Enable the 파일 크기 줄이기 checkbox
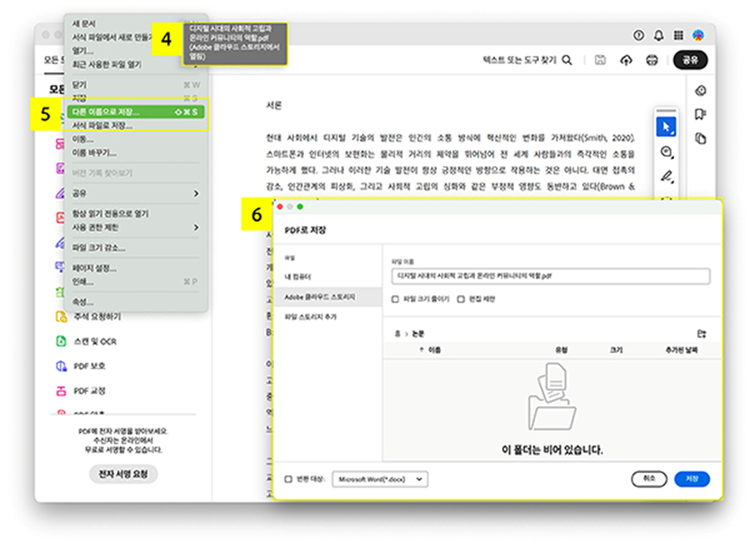Viewport: 750px width, 548px height. tap(395, 299)
